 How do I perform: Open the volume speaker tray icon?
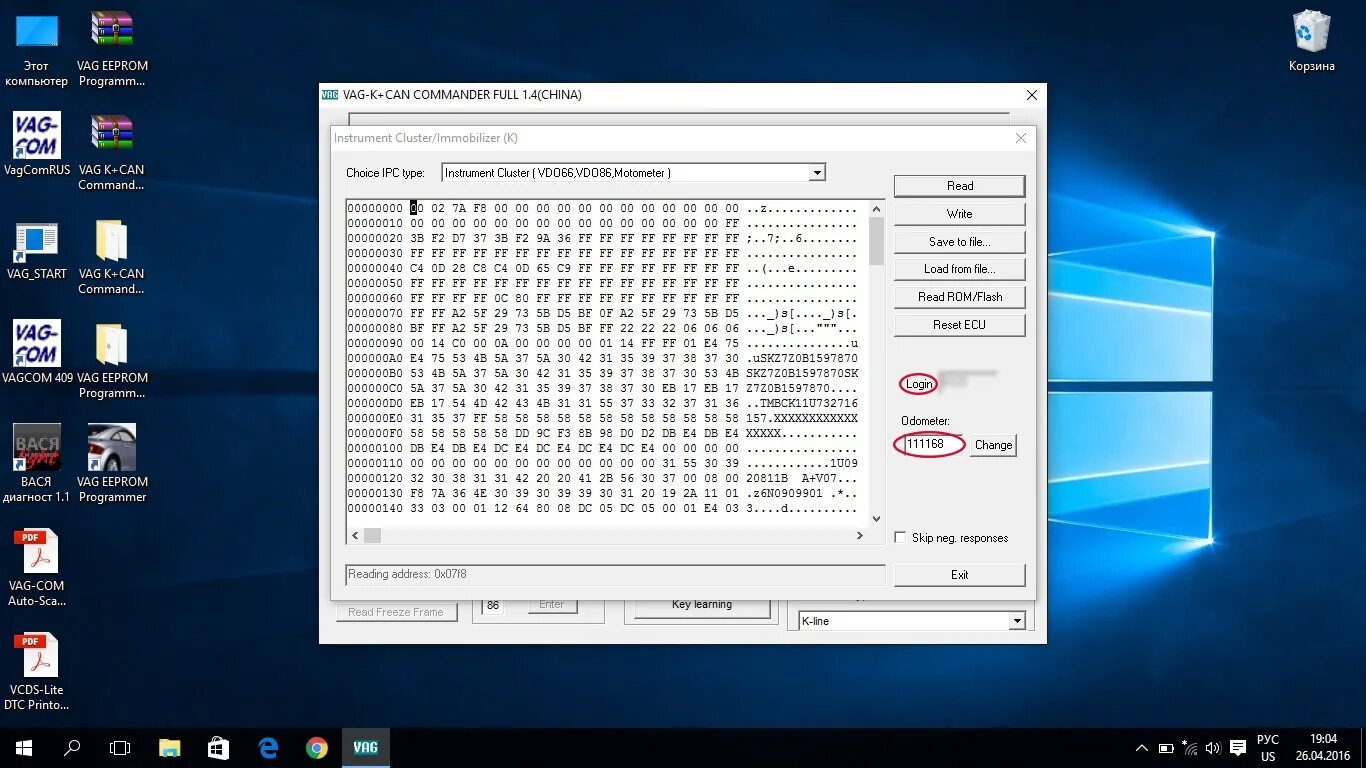[1213, 748]
